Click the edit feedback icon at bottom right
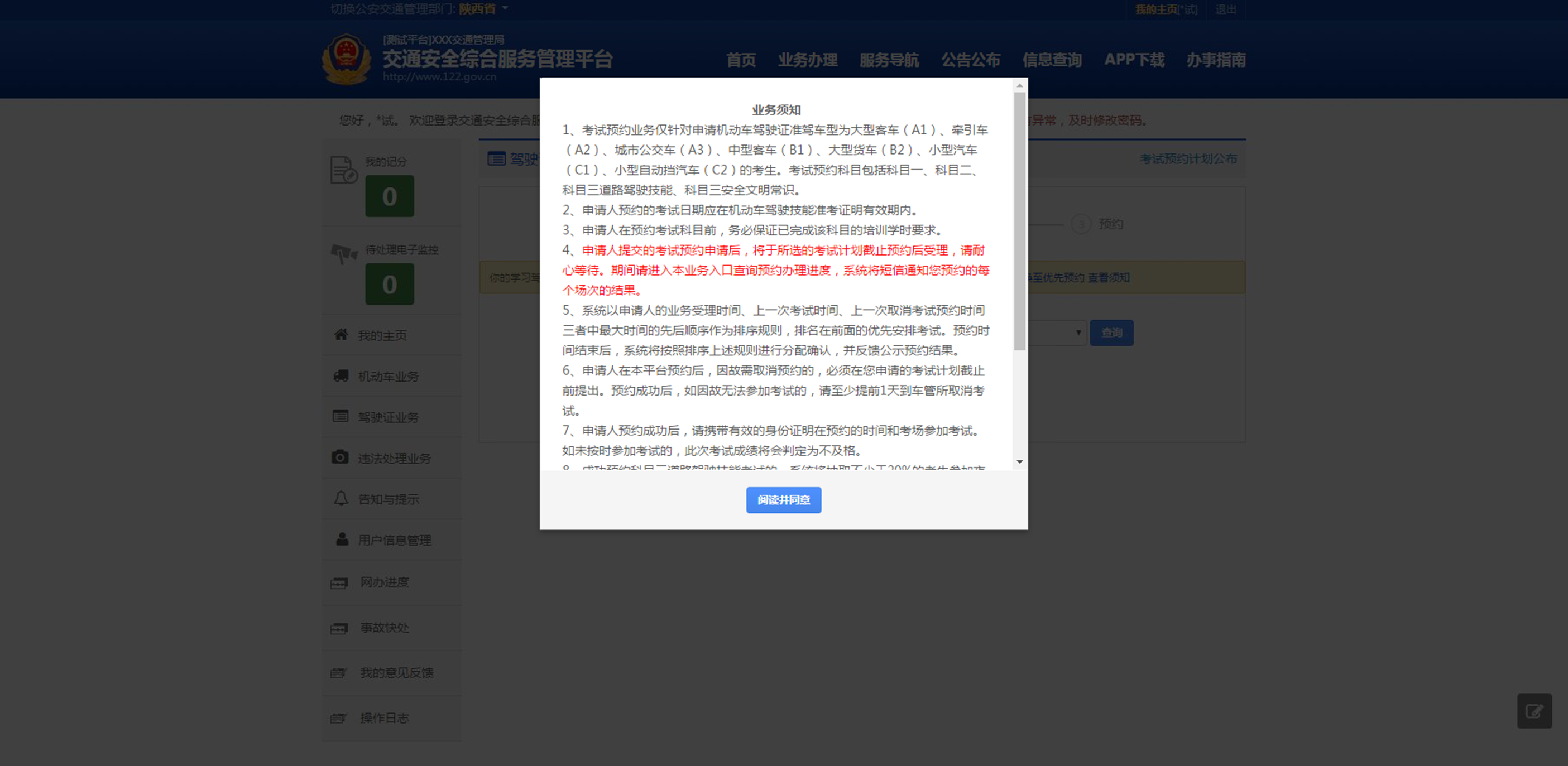 coord(1534,711)
